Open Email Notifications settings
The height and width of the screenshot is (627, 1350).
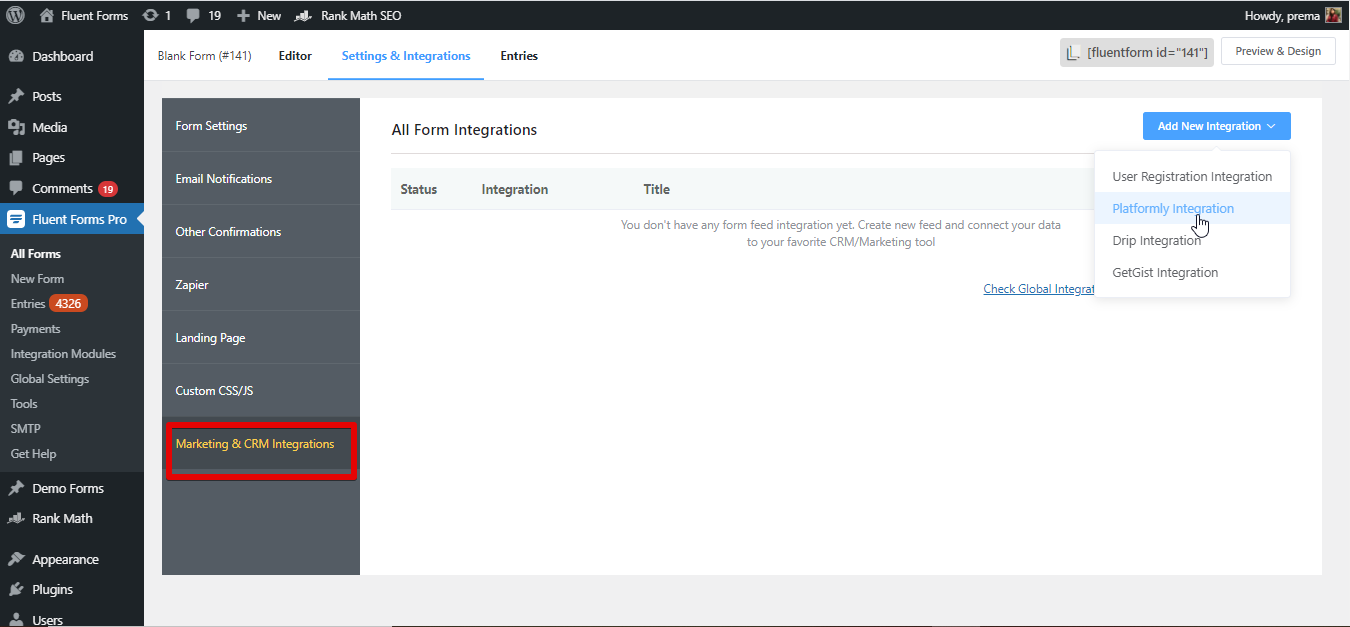click(x=261, y=179)
